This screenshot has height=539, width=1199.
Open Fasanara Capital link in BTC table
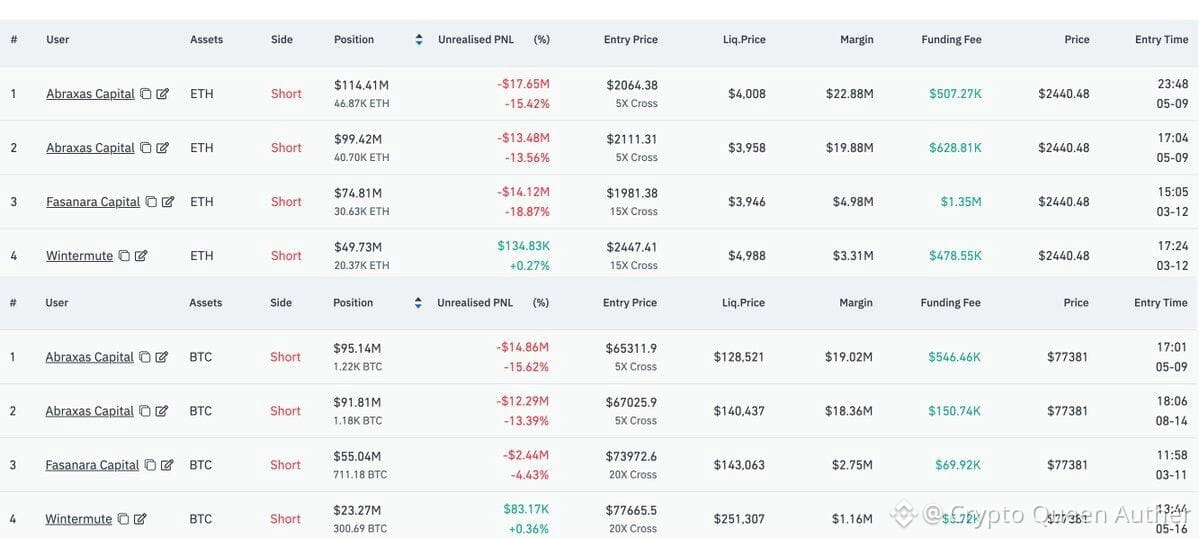(x=93, y=465)
